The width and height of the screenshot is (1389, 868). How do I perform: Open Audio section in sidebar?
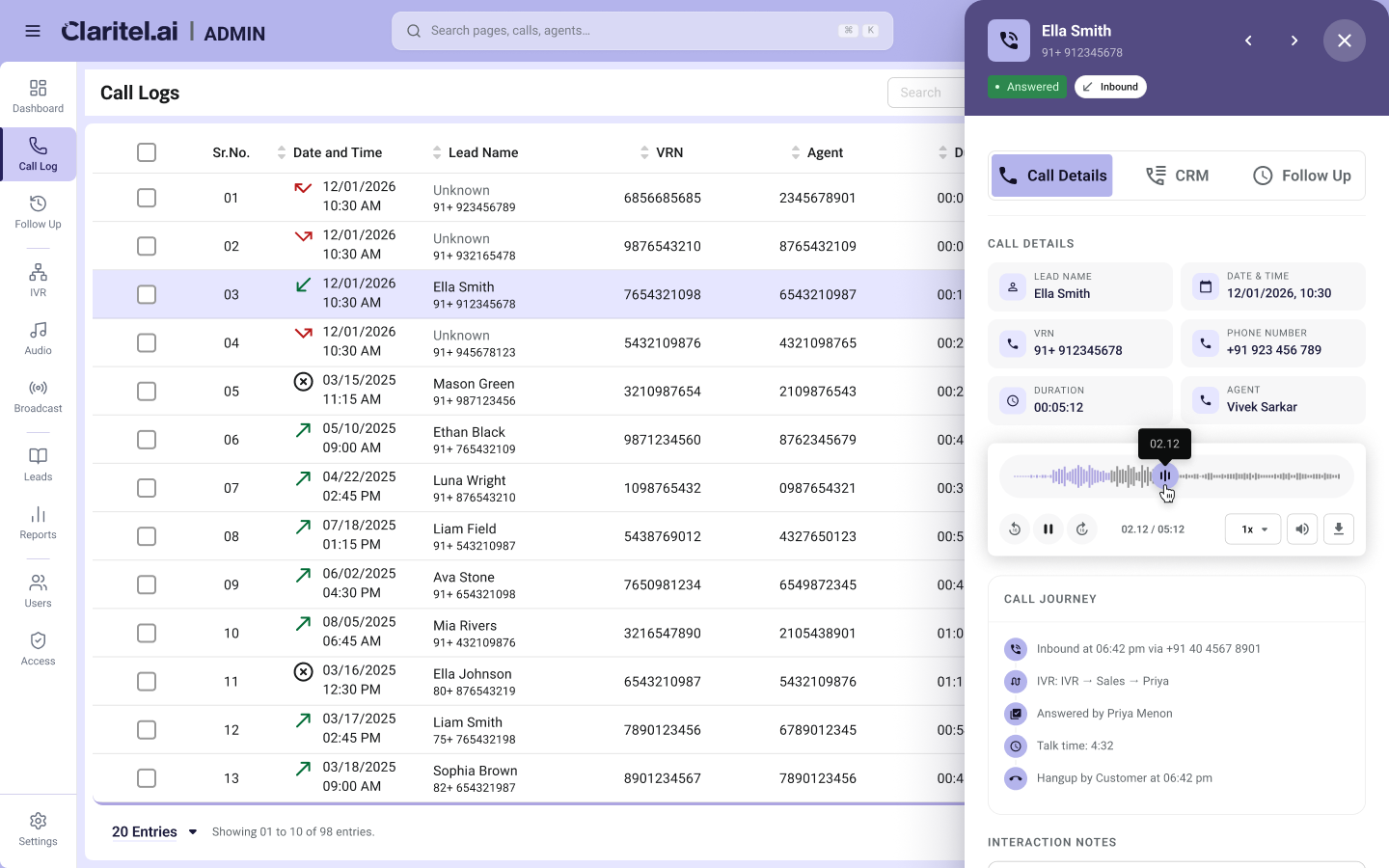click(39, 339)
